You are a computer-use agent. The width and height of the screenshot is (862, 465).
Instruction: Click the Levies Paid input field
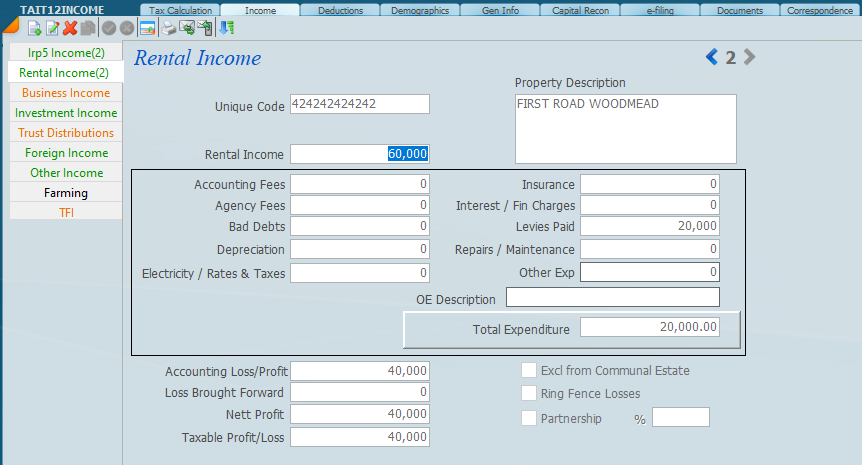[x=649, y=227]
